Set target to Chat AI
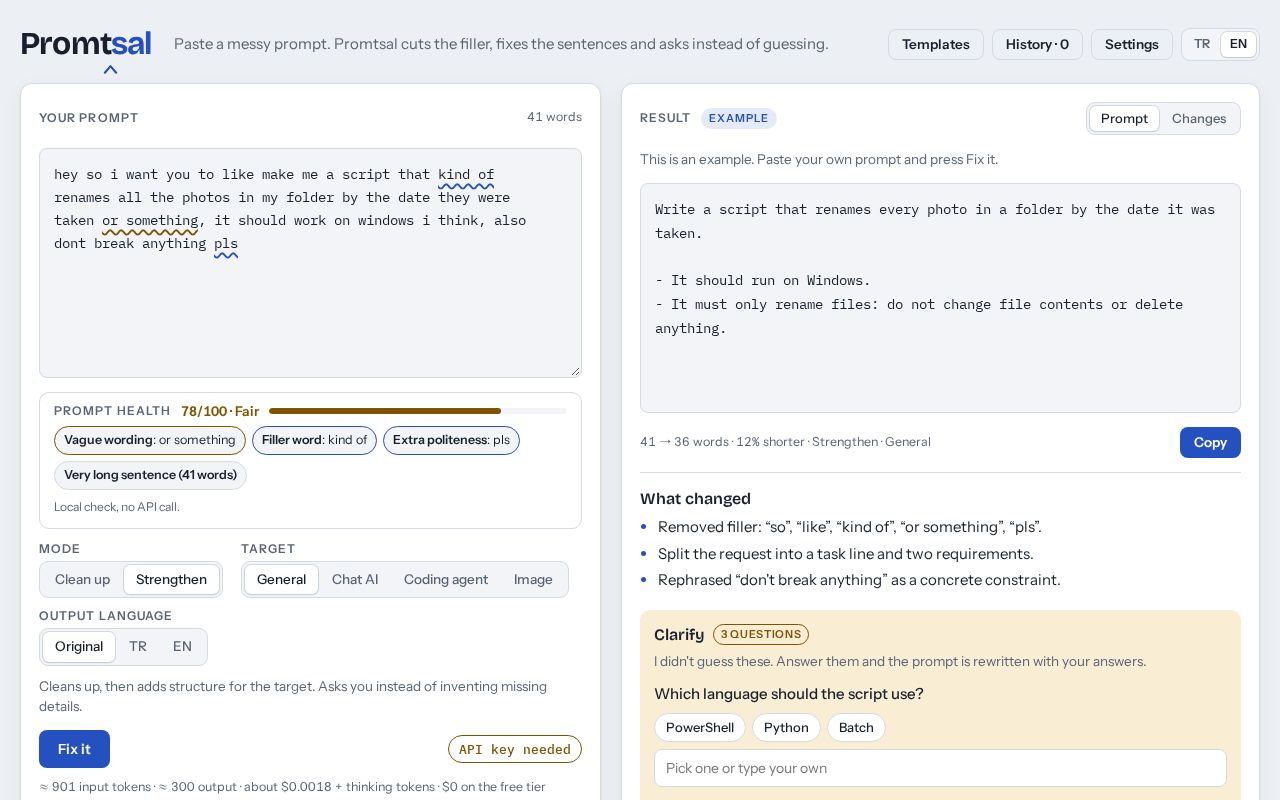 tap(355, 579)
